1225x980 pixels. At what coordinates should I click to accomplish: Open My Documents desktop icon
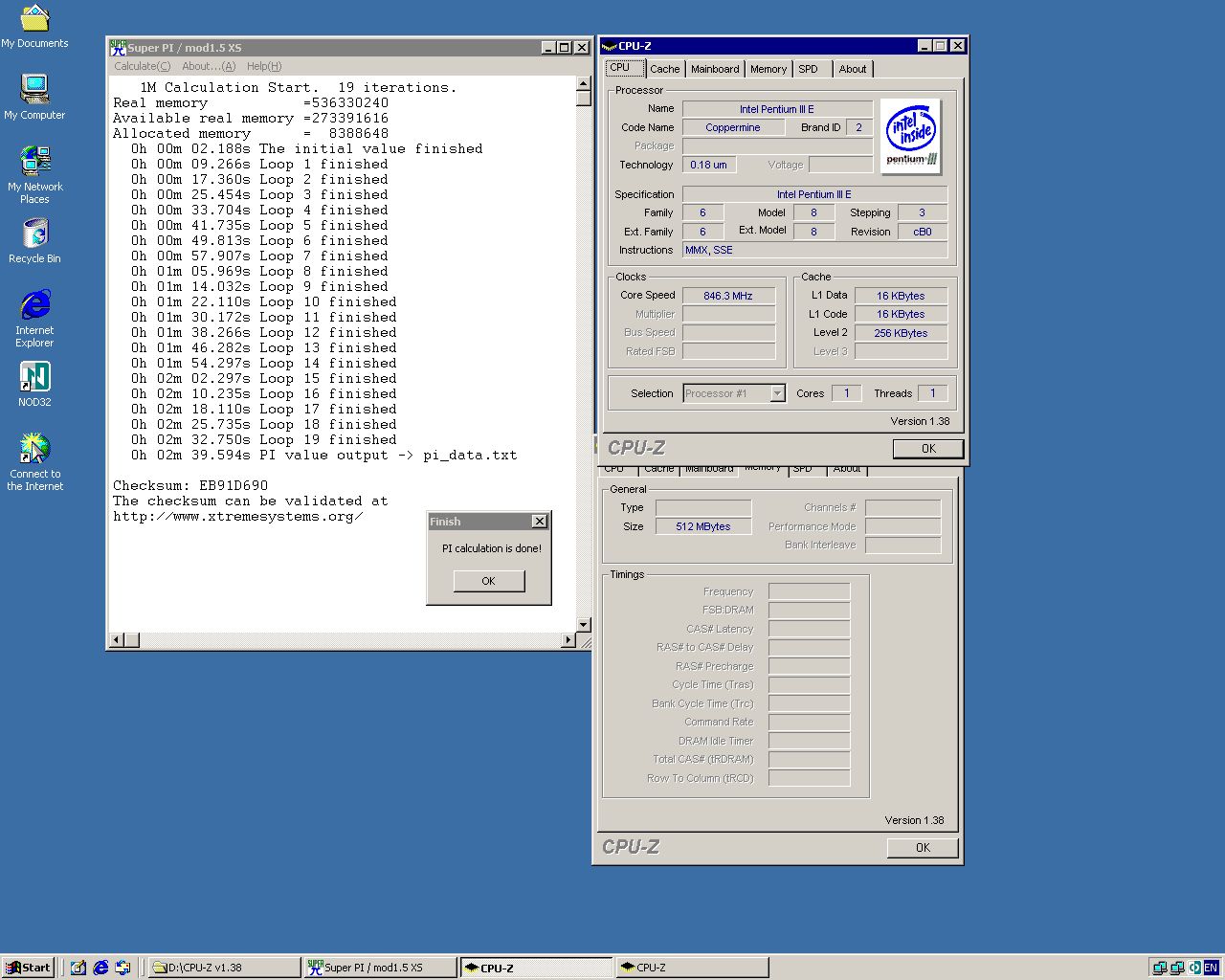point(34,27)
